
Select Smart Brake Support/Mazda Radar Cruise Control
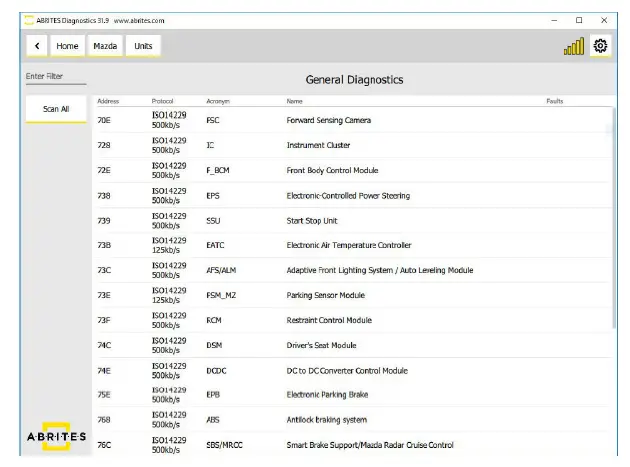[354, 445]
